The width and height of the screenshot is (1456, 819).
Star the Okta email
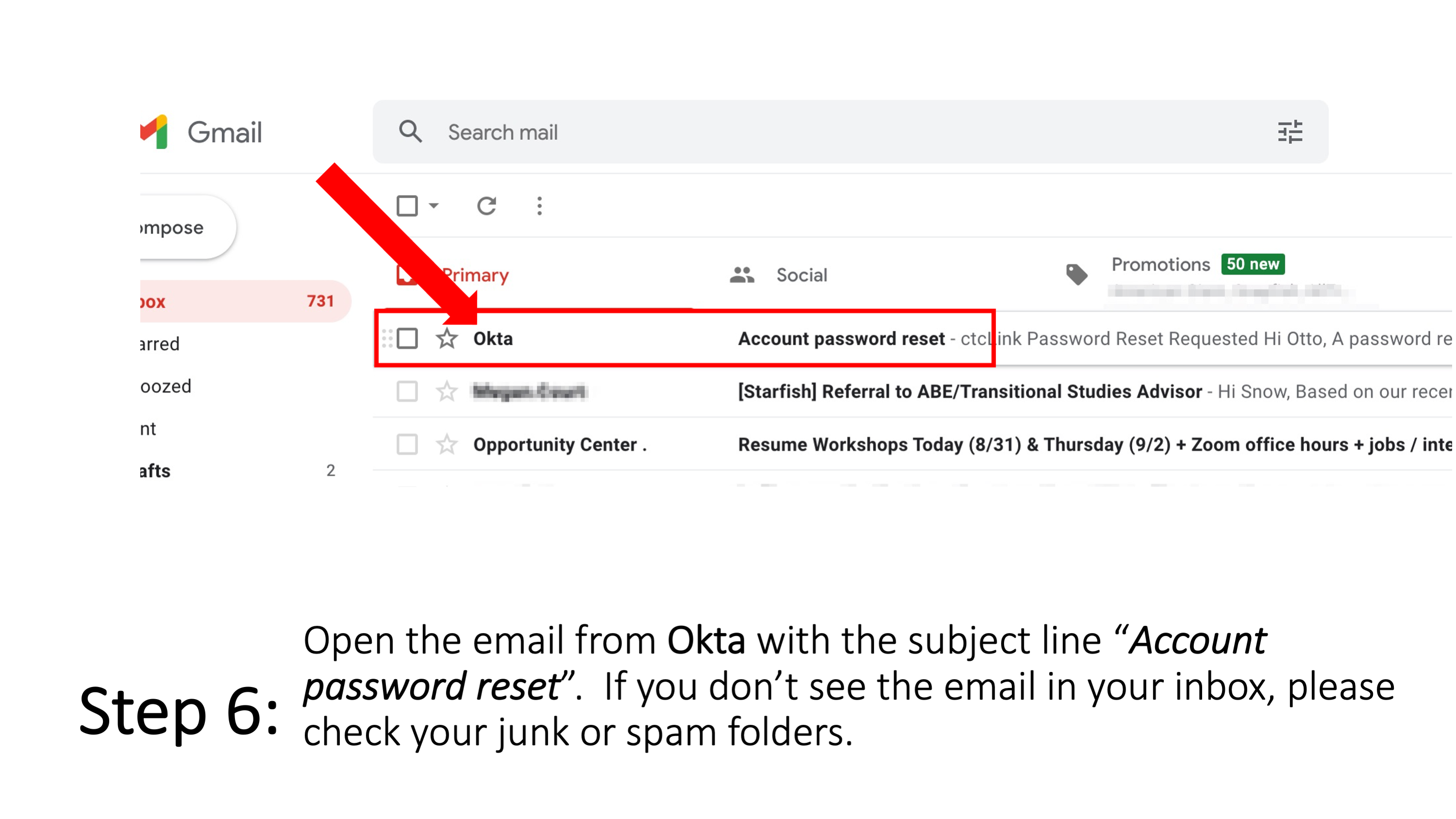tap(447, 338)
